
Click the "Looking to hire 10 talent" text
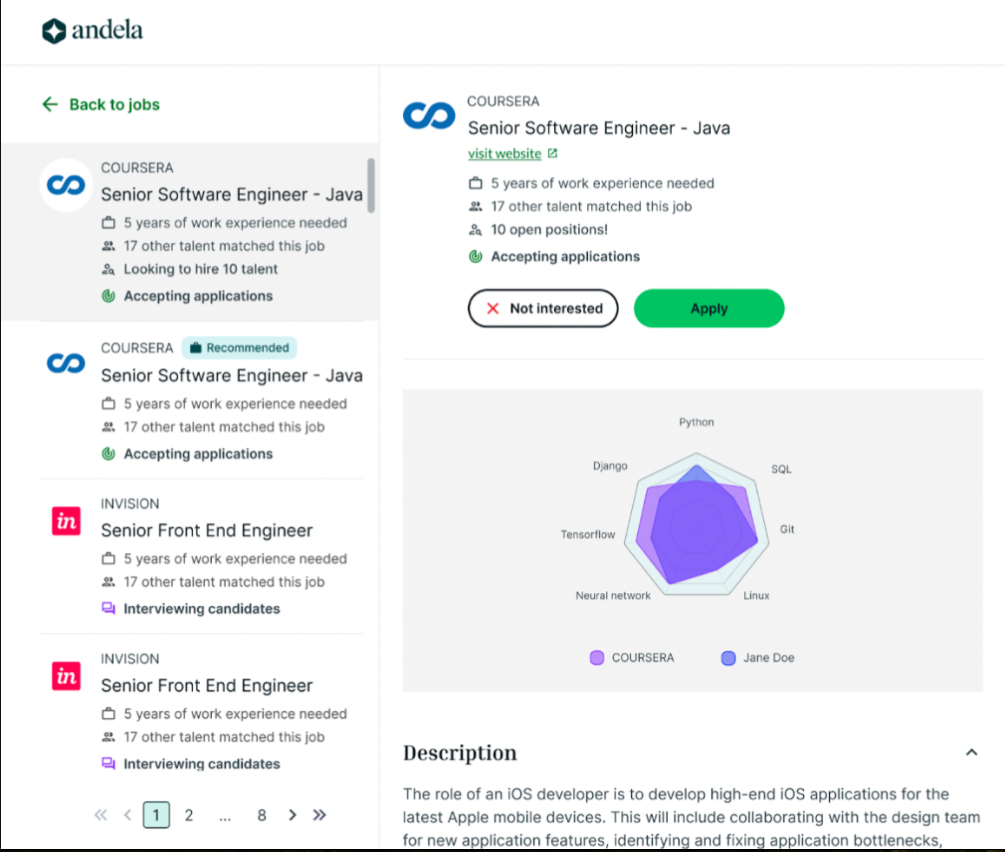(x=201, y=269)
